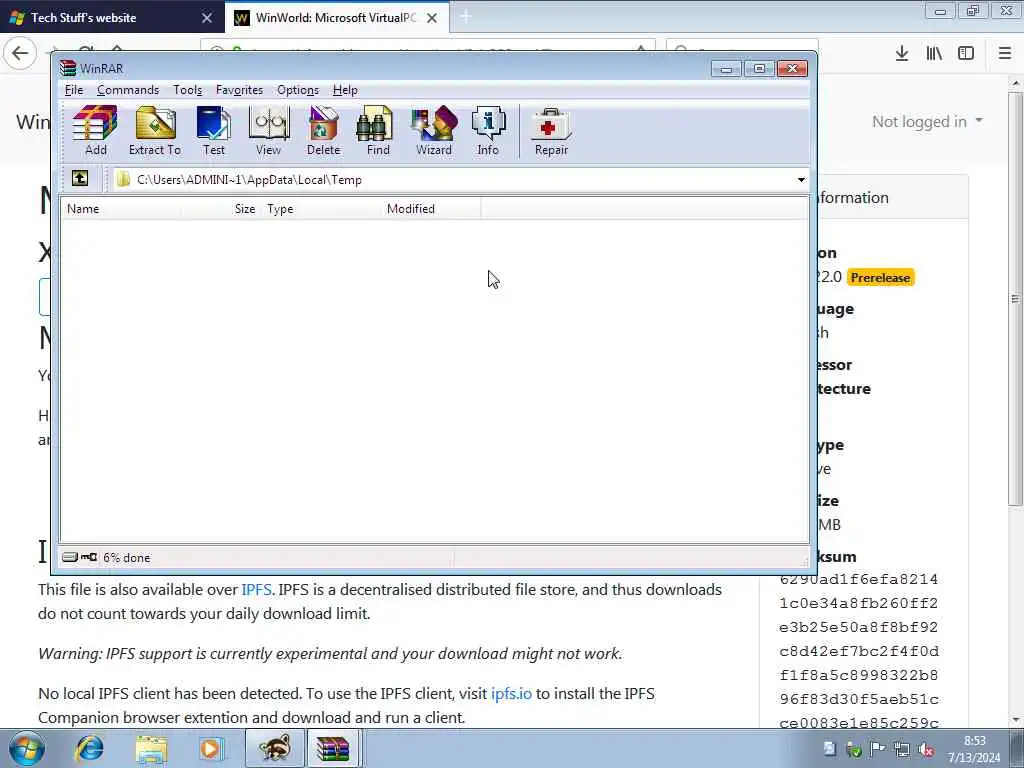This screenshot has height=768, width=1024.
Task: Sort the file list by Modified column
Action: point(430,209)
